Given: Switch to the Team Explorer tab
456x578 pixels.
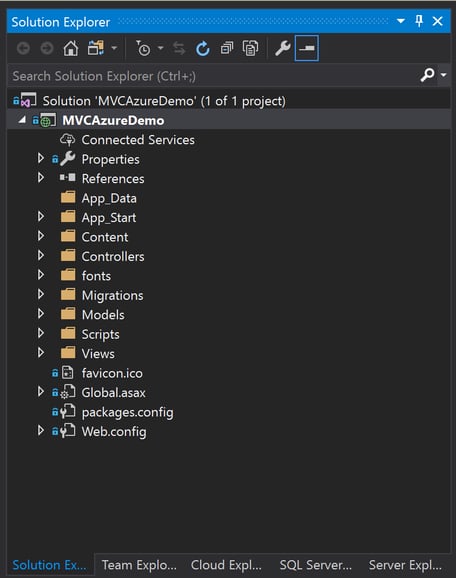Looking at the screenshot, I should 139,565.
